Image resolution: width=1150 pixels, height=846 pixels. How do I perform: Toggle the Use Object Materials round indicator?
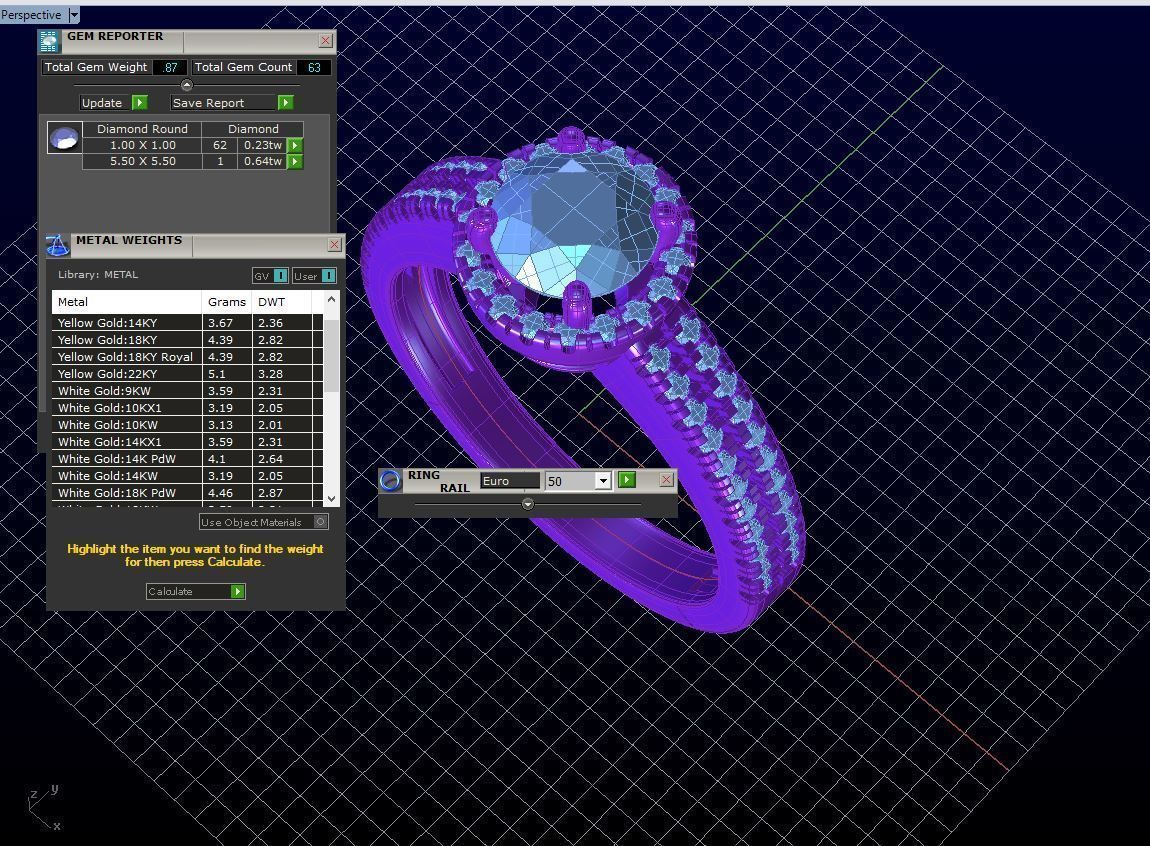pyautogui.click(x=321, y=522)
